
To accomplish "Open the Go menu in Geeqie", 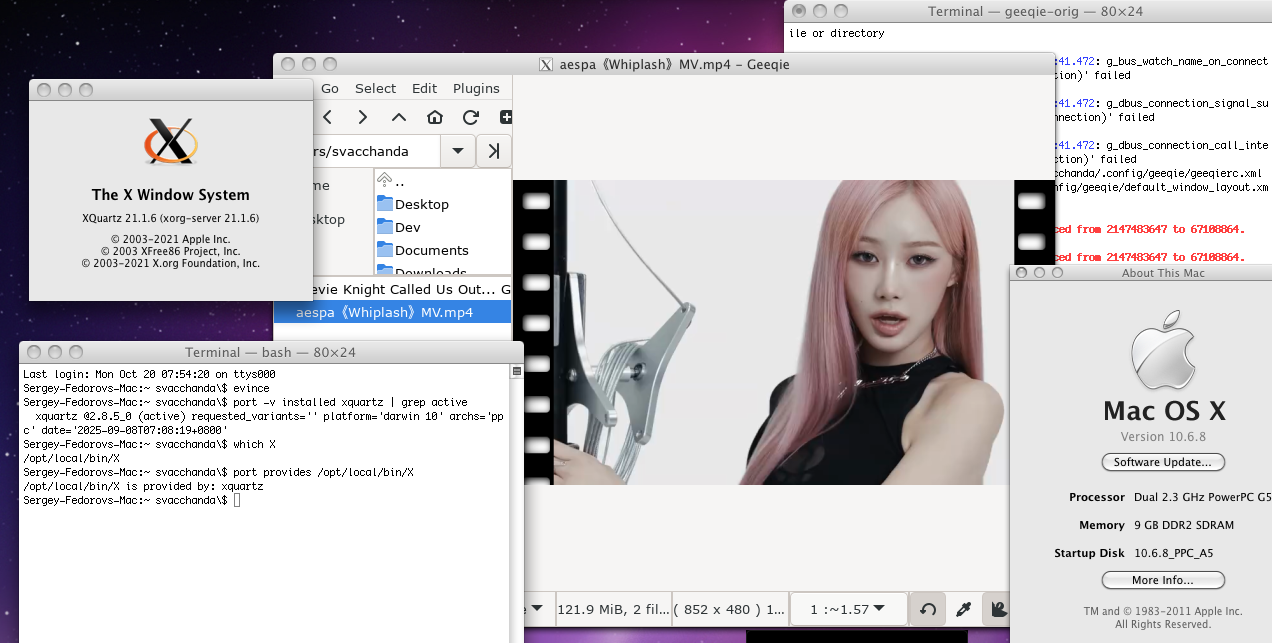I will tap(330, 88).
